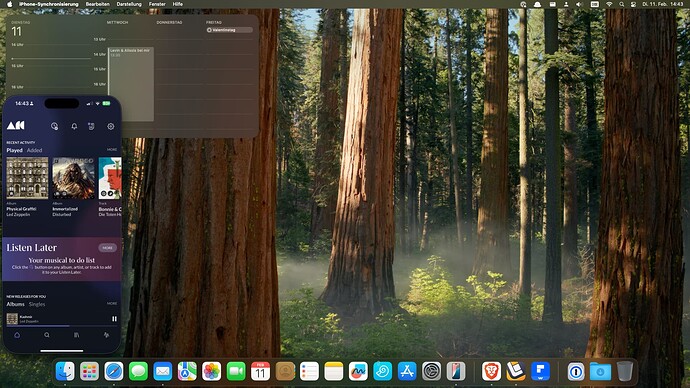Open the Trash in the Dock

pos(624,372)
